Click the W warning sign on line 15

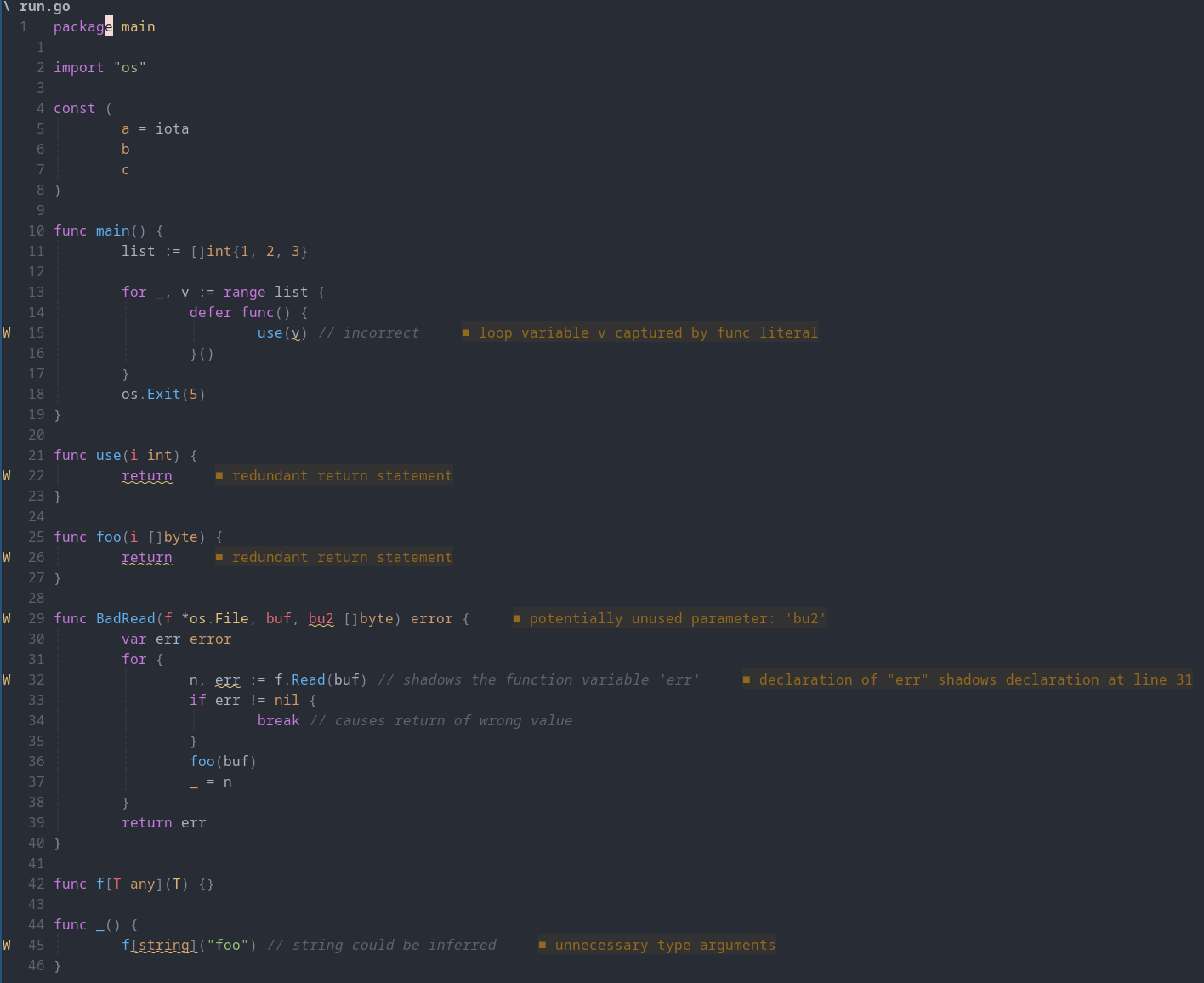point(7,332)
